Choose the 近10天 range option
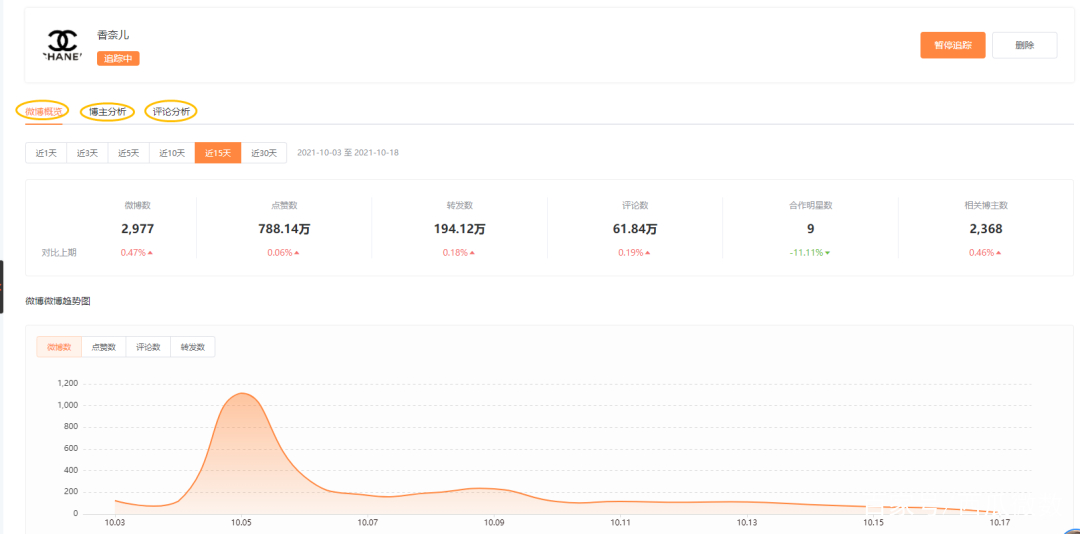This screenshot has height=534, width=1080. [x=171, y=153]
